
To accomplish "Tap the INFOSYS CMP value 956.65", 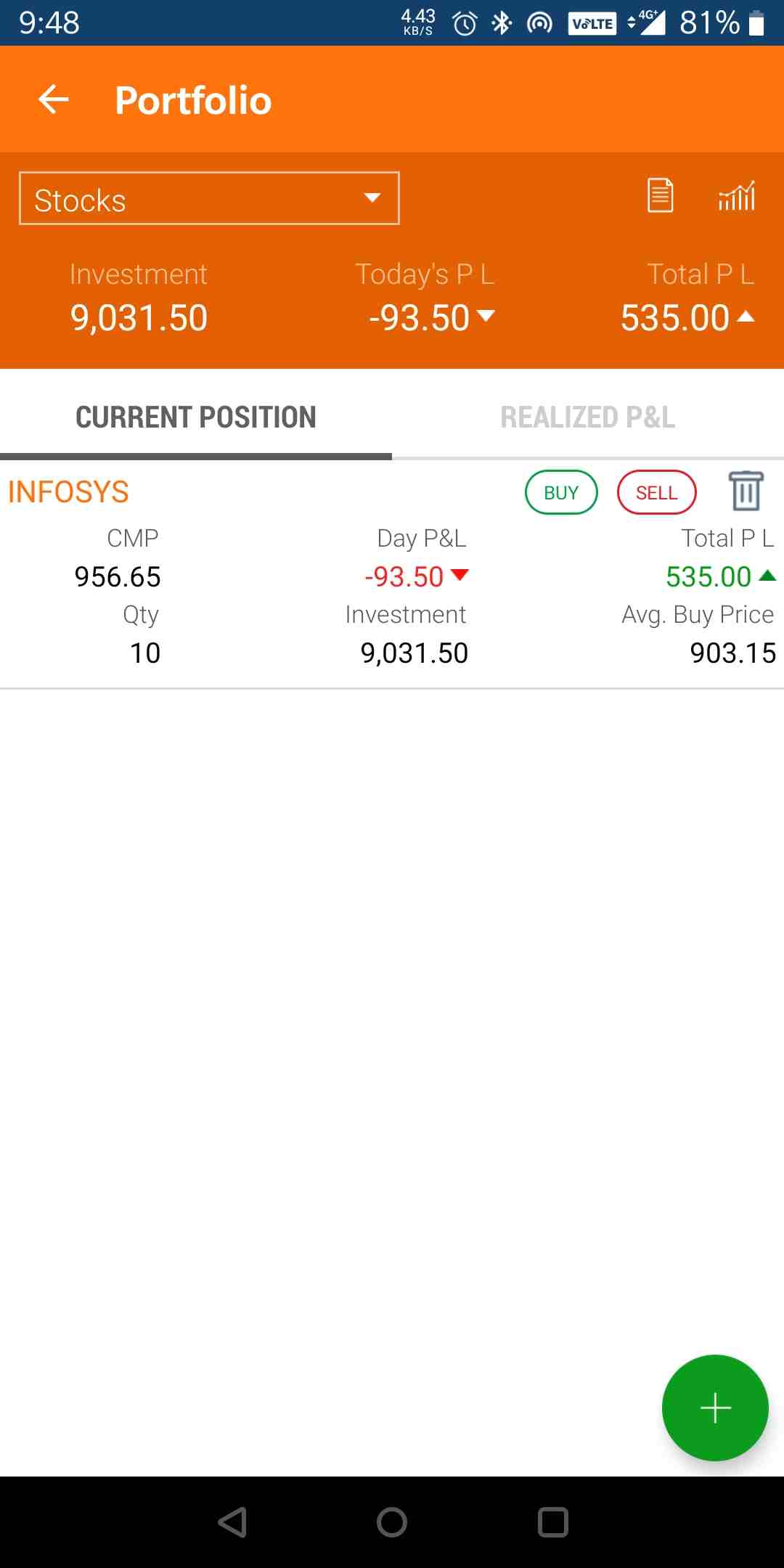I will point(118,577).
